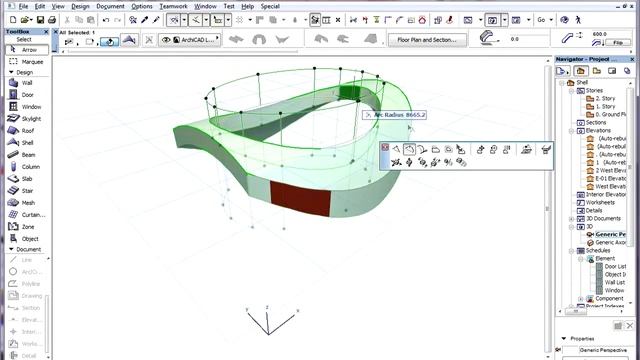Viewport: 640px width, 360px height.
Task: Expand the 3D Documents node
Action: (572, 219)
